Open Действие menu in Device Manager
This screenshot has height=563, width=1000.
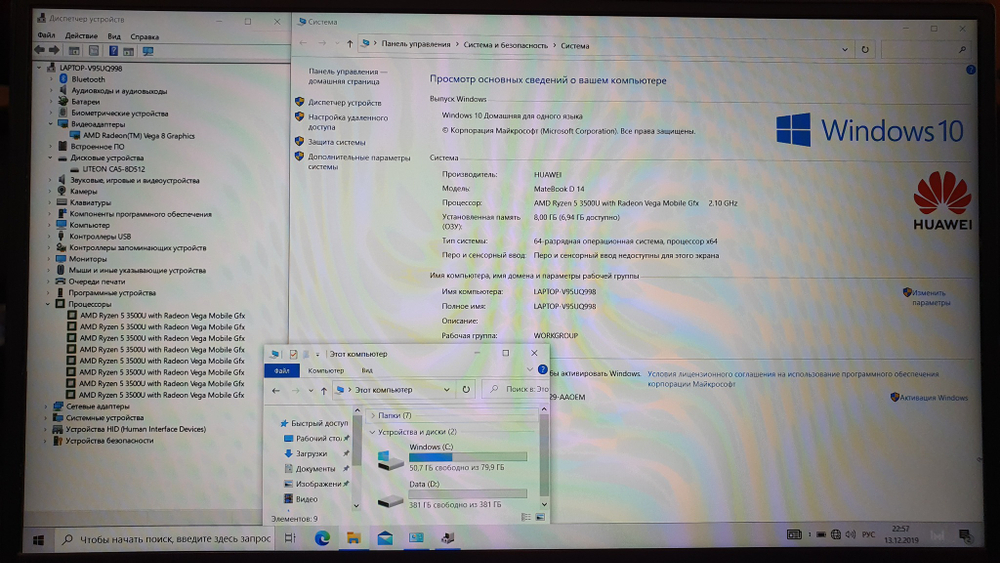[x=81, y=36]
